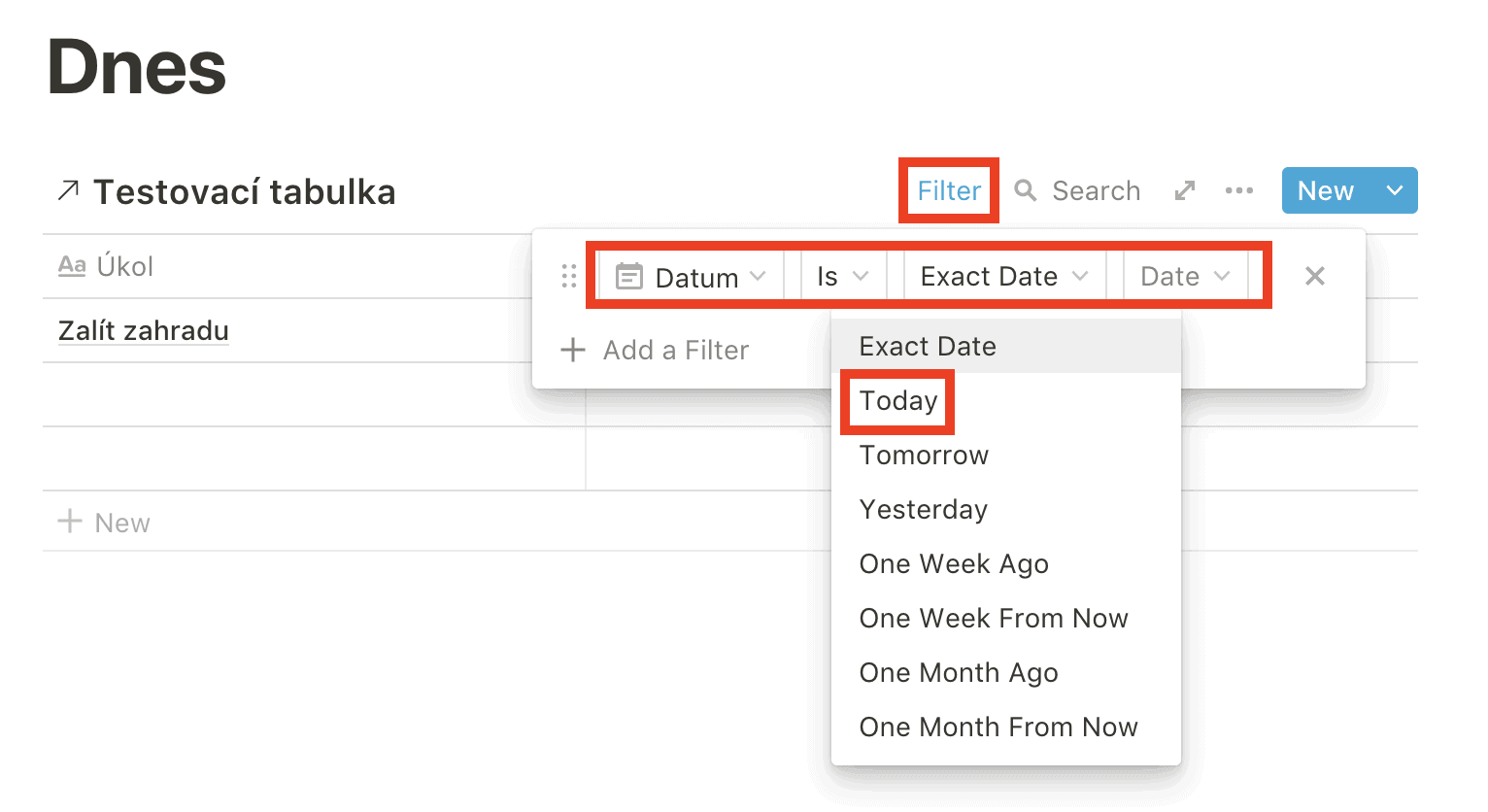Grab the six-dot filter drag handle
The image size is (1488, 812).
(569, 277)
